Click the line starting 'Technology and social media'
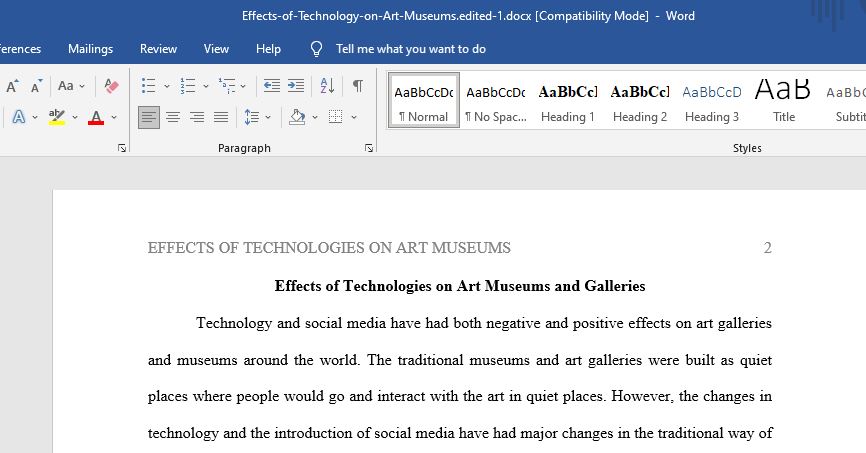This screenshot has height=453, width=866. pyautogui.click(x=484, y=323)
